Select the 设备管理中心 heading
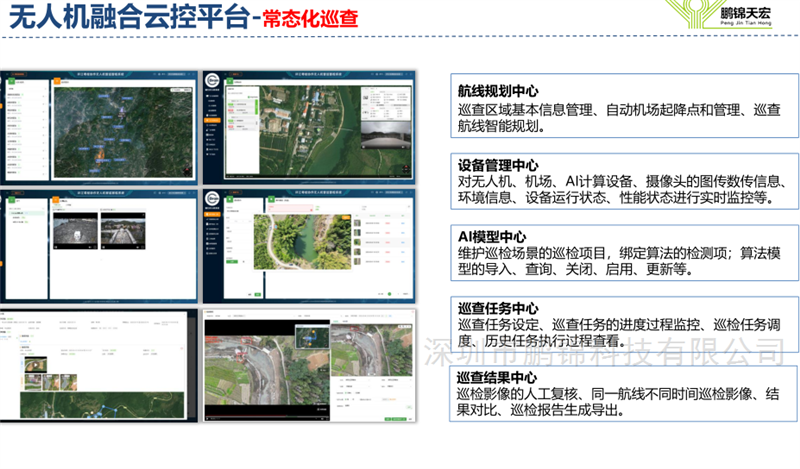 (498, 165)
